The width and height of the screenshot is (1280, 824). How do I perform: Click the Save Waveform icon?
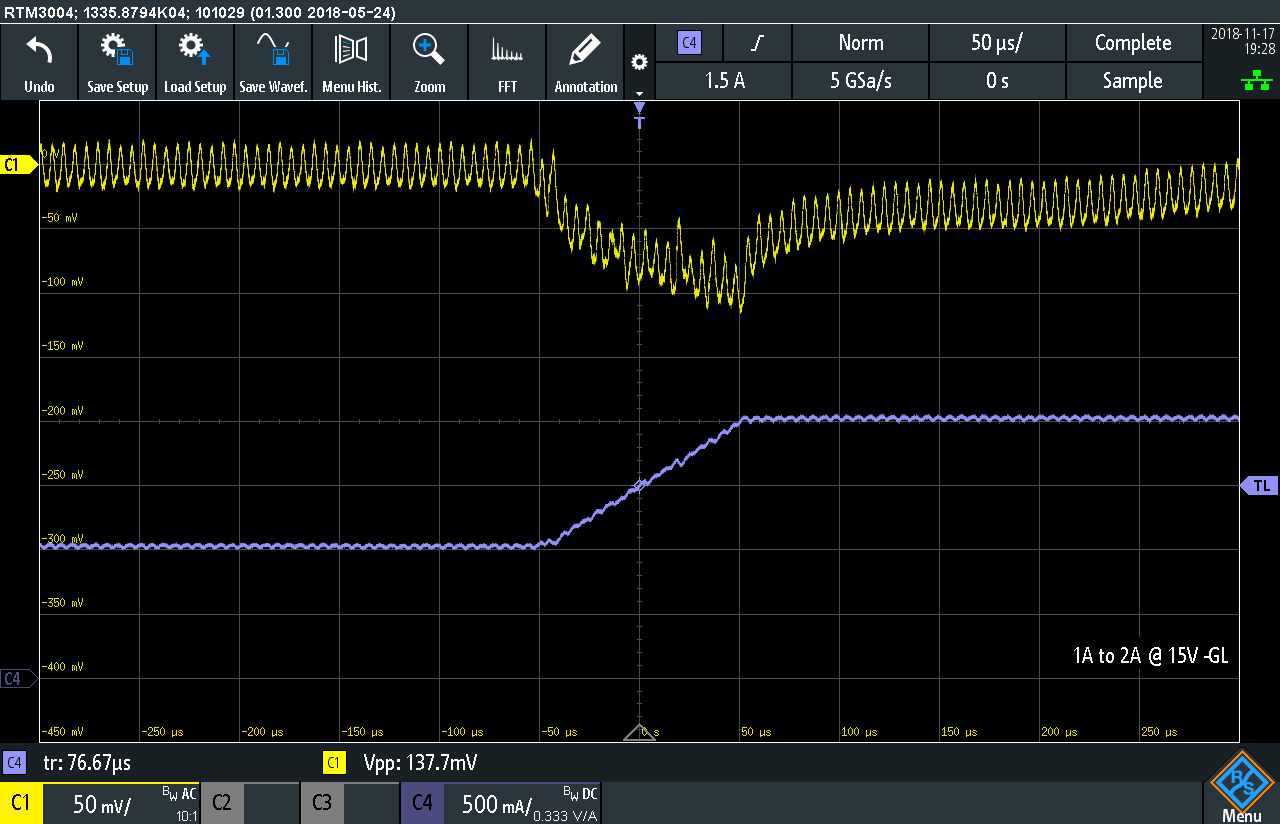point(273,50)
